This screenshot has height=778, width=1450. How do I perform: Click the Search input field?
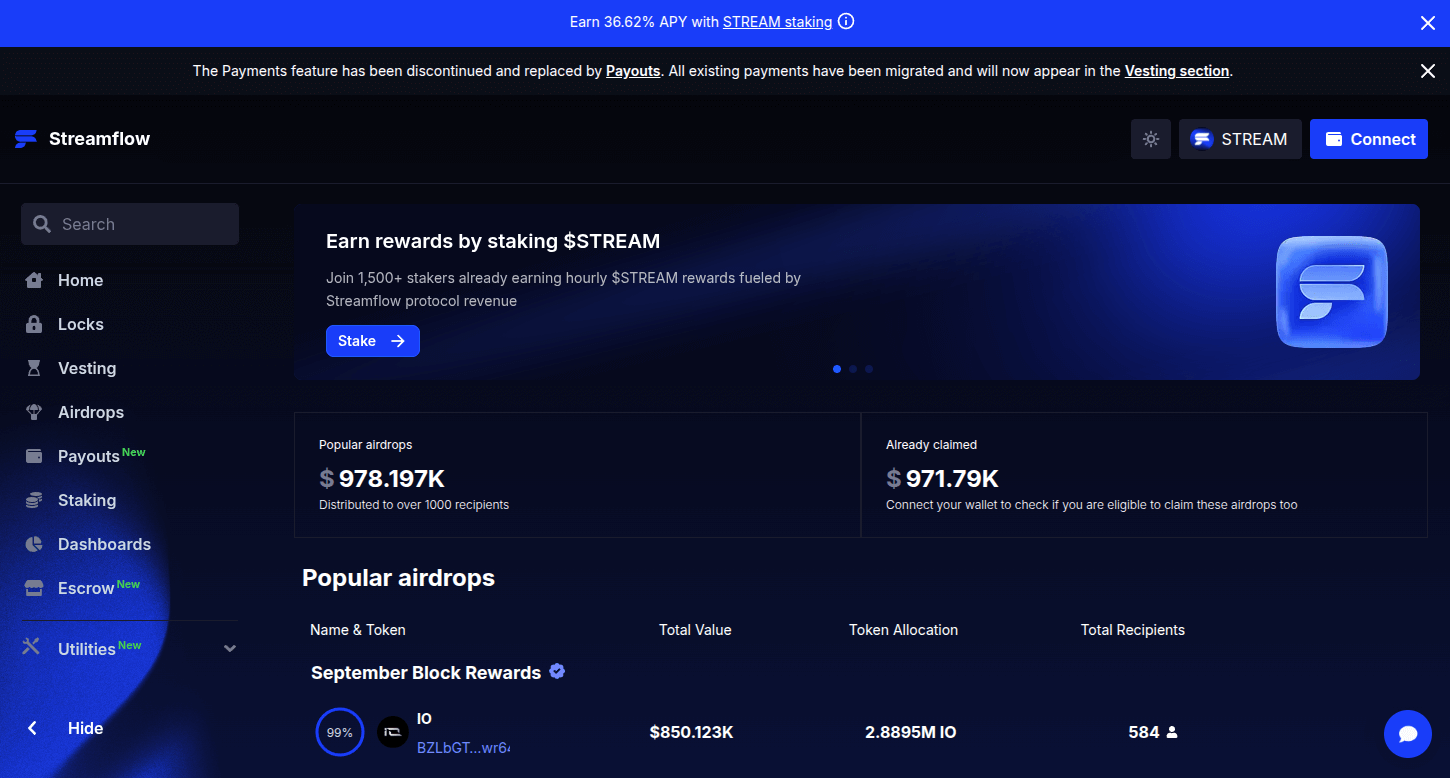click(130, 224)
